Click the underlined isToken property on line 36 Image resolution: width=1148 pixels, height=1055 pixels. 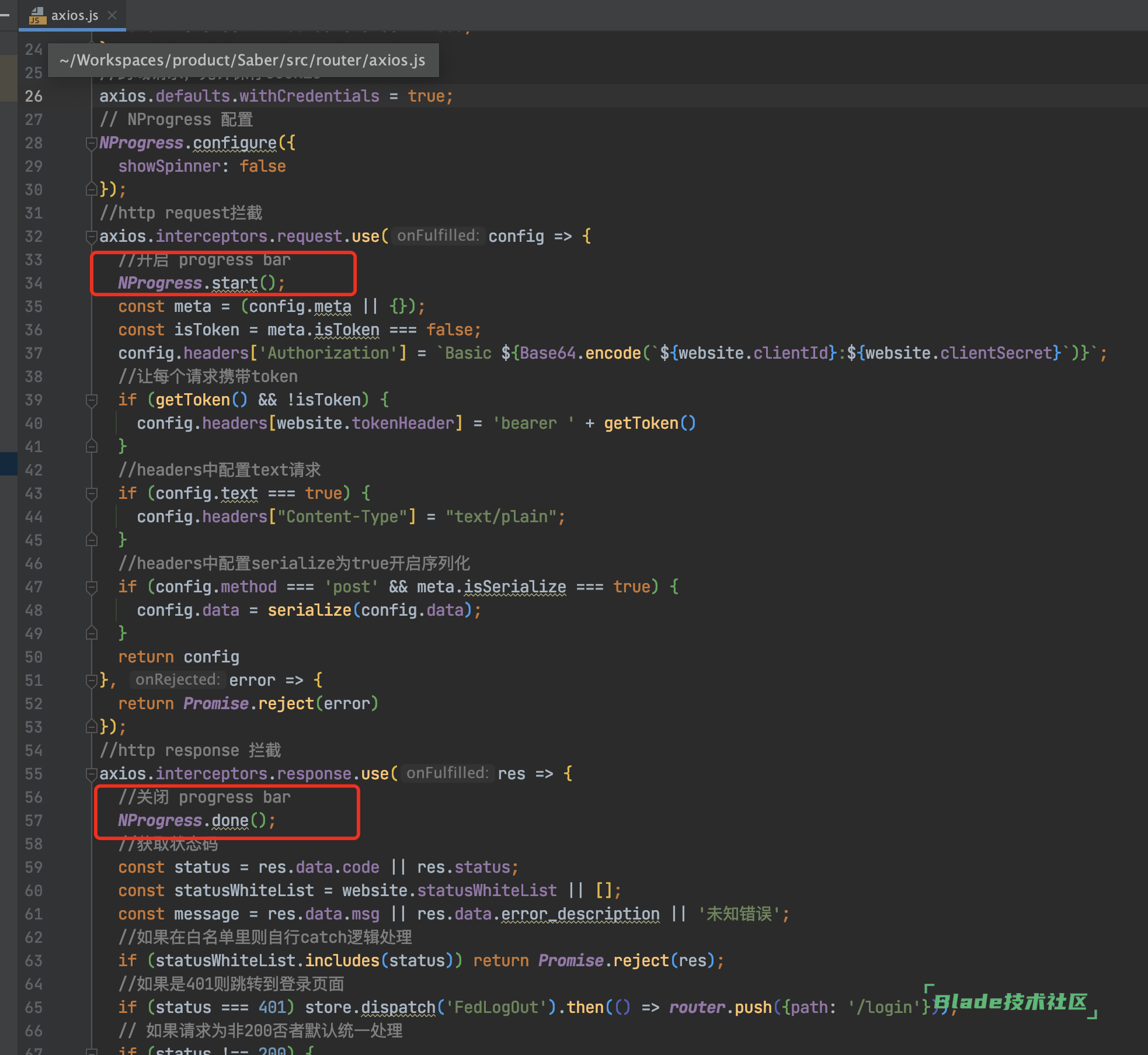coord(347,329)
